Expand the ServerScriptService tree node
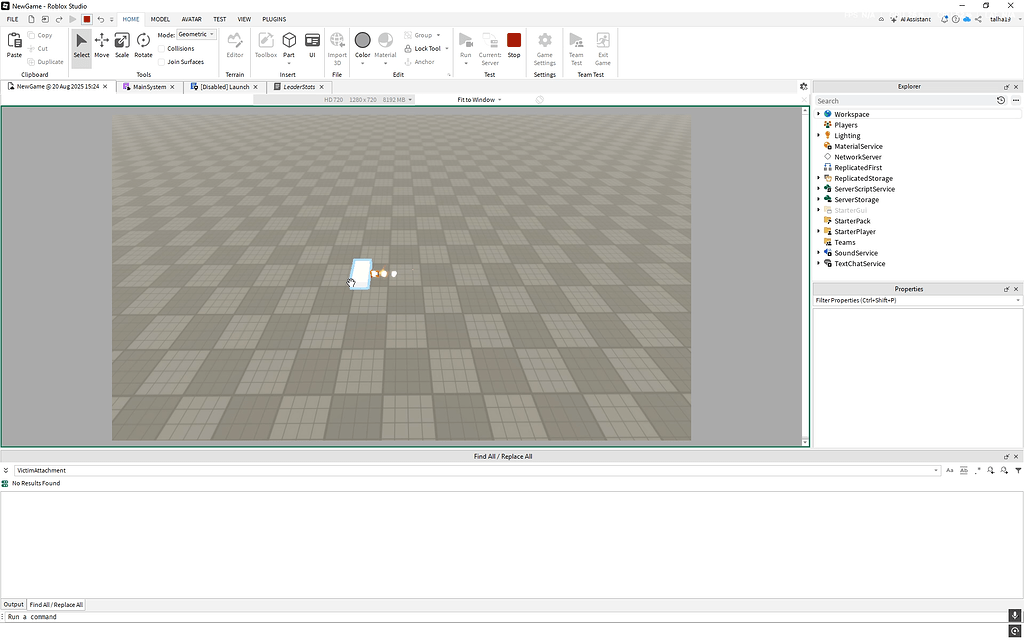The image size is (1024, 640). point(819,189)
